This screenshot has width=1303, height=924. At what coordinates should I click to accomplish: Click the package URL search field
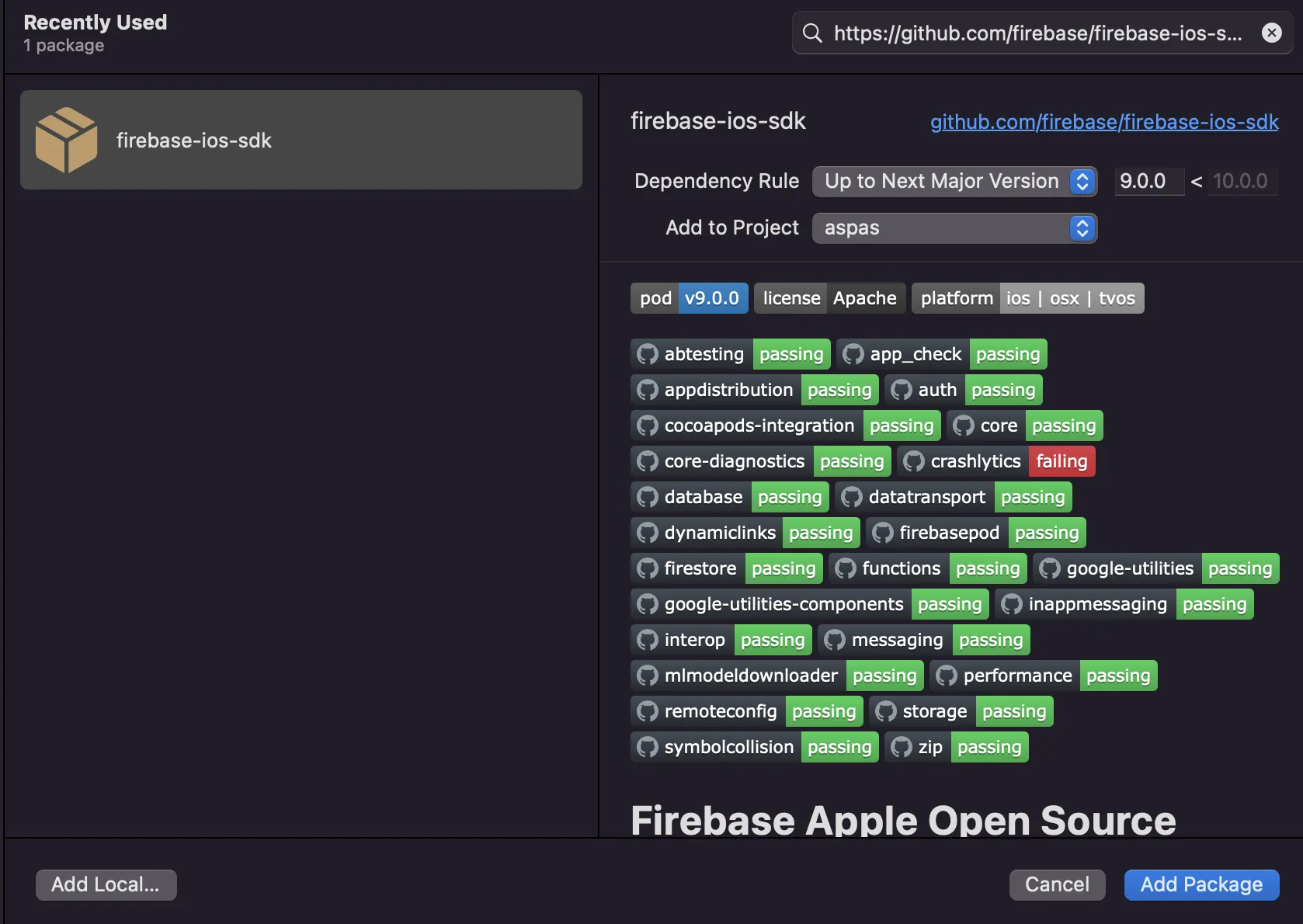click(x=1037, y=33)
